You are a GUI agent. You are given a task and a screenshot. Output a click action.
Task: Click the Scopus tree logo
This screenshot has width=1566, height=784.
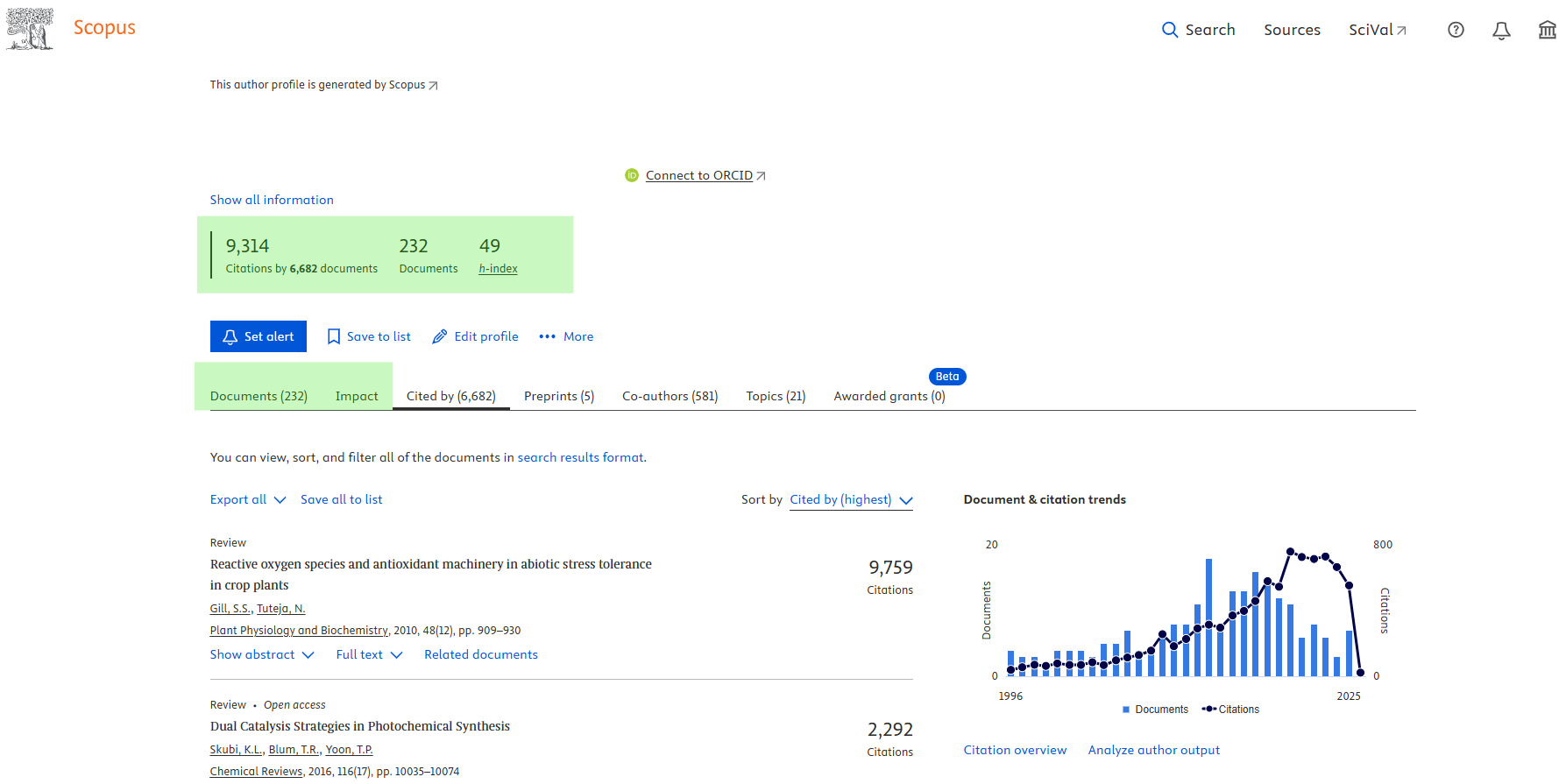(x=30, y=29)
